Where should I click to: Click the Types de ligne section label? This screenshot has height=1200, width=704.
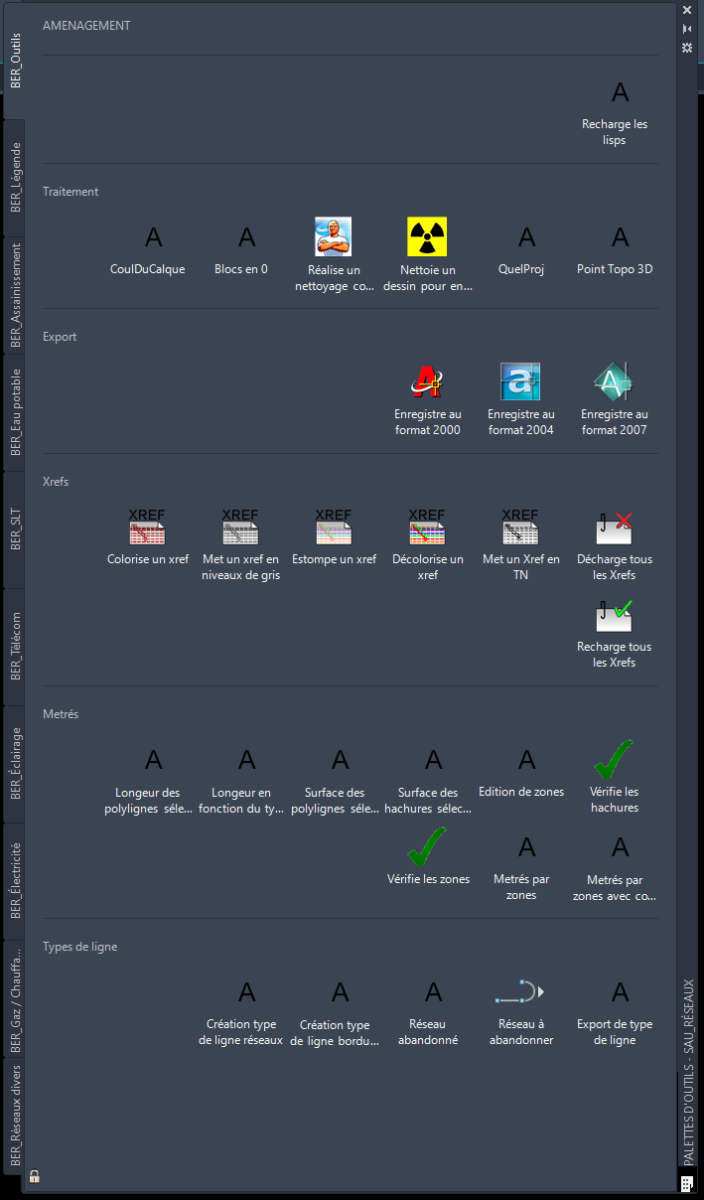coord(80,946)
